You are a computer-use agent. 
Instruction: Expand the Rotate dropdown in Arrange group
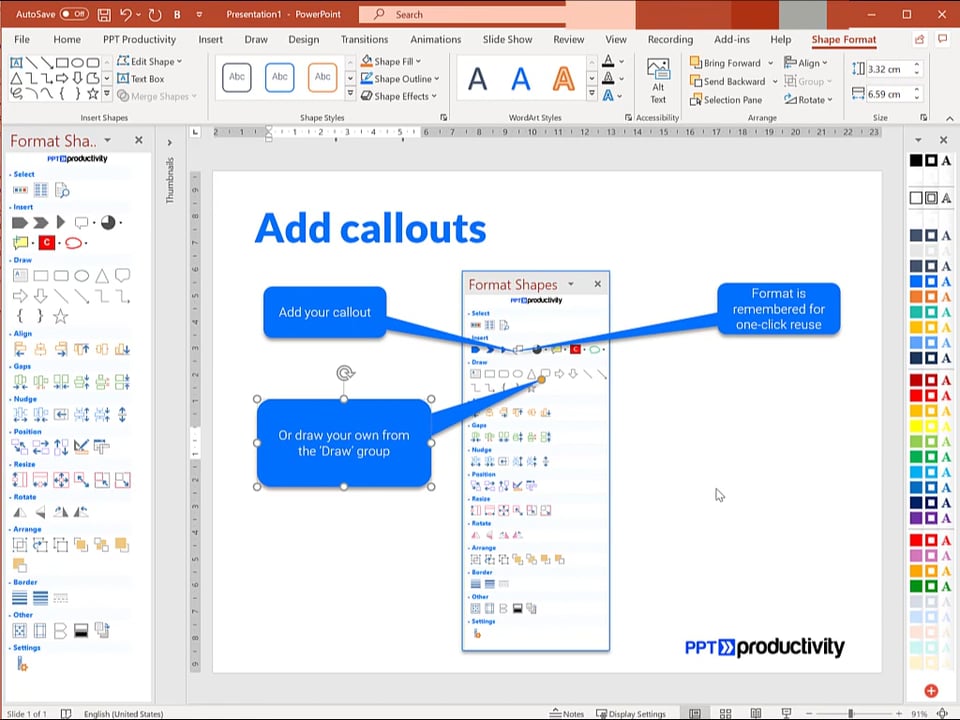[811, 100]
